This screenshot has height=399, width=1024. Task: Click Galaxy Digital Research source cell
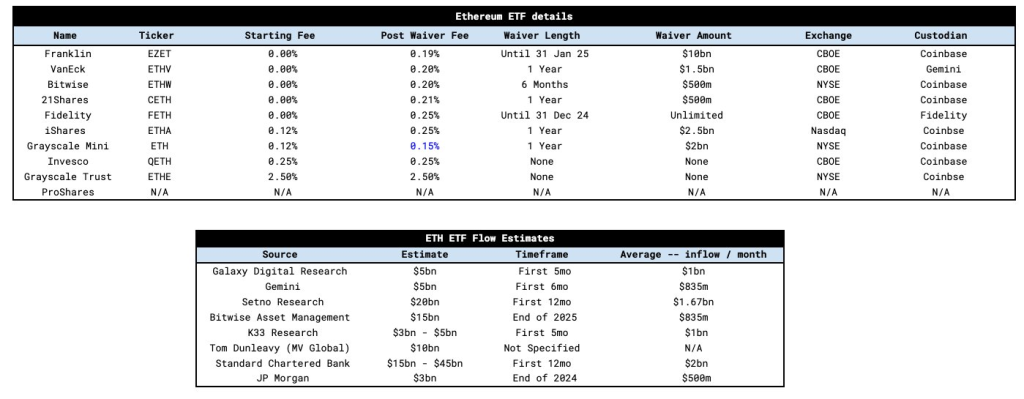[x=280, y=271]
